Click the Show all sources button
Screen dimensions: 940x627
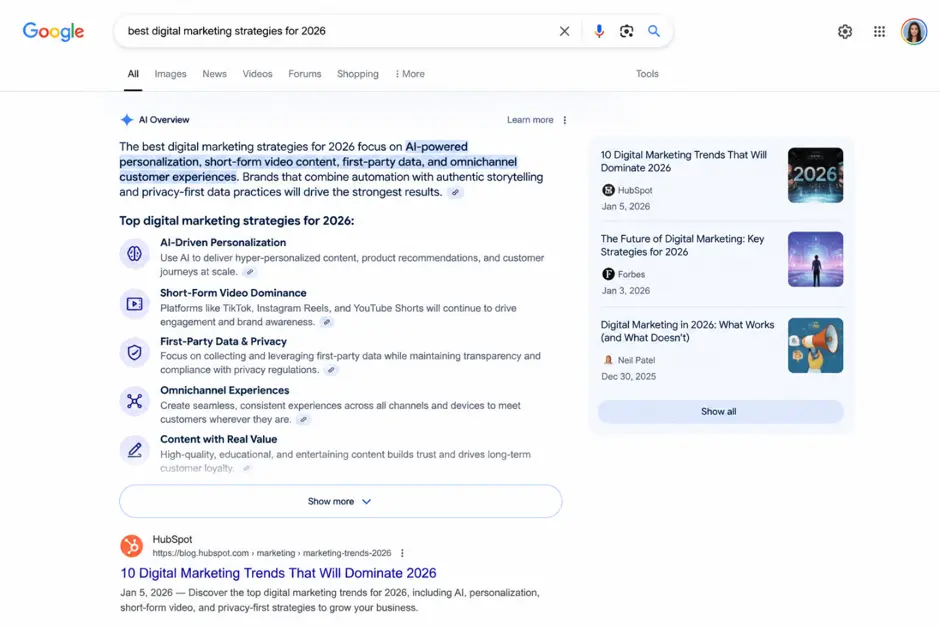(x=721, y=412)
